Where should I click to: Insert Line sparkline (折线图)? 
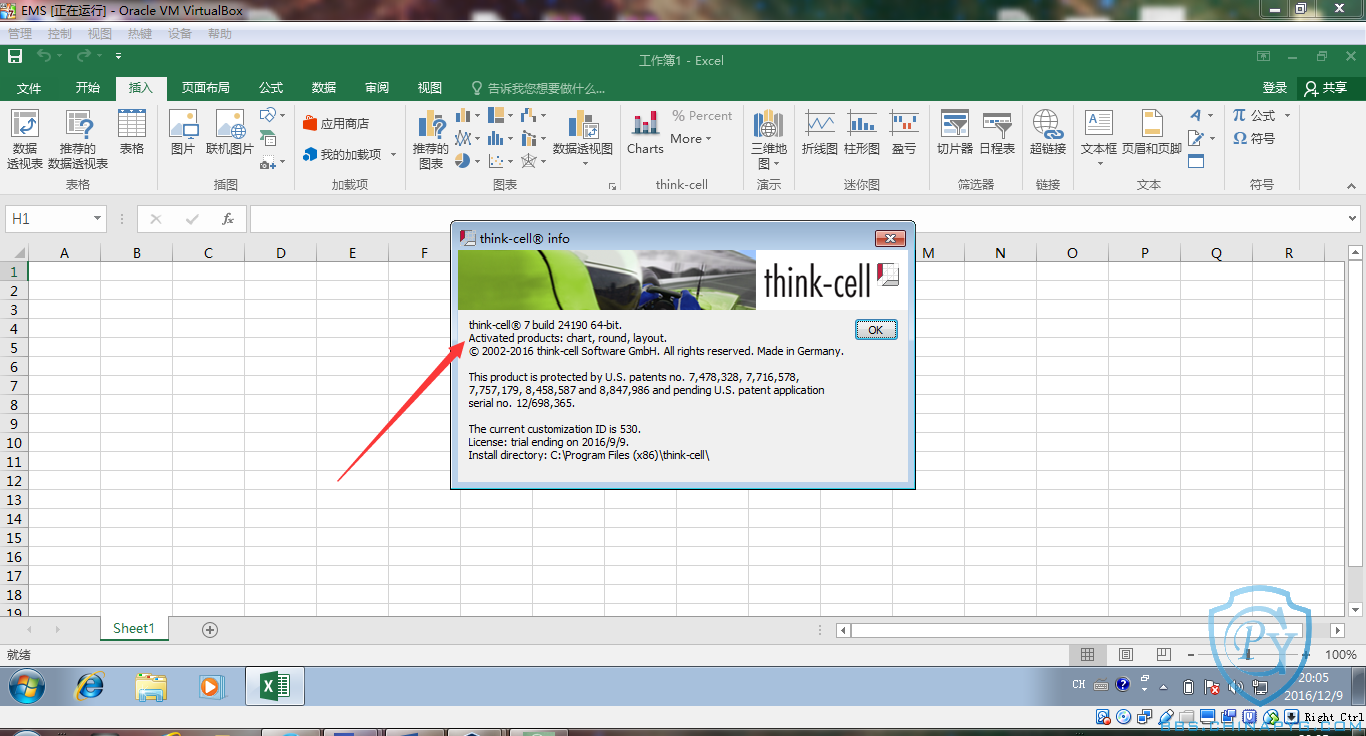click(820, 132)
